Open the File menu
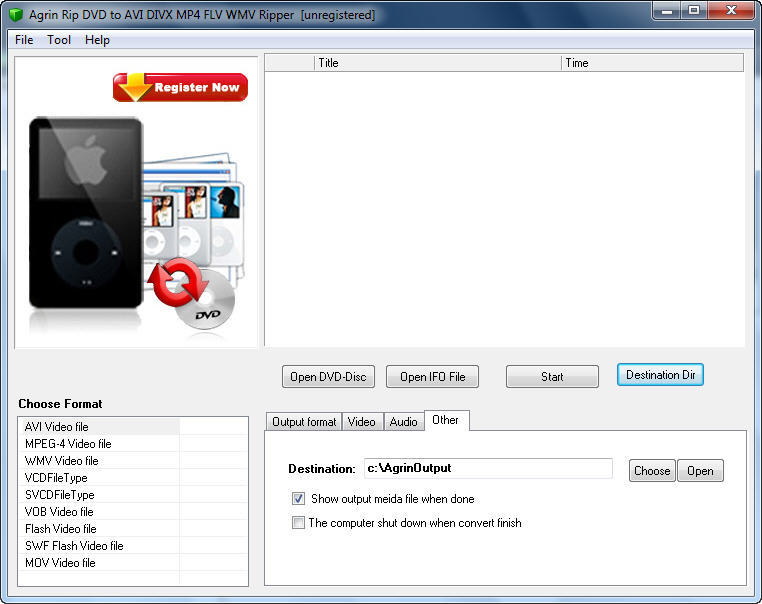Image resolution: width=762 pixels, height=604 pixels. pos(24,40)
